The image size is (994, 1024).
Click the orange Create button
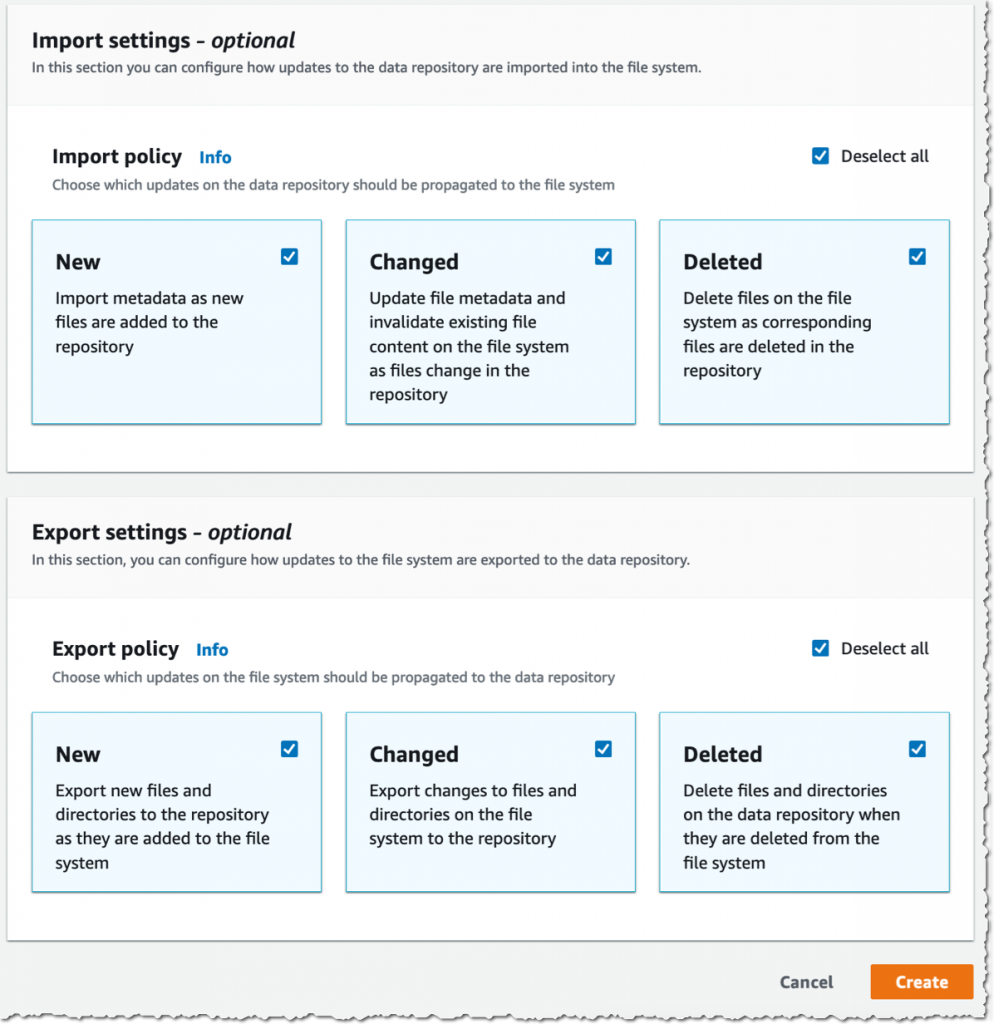click(922, 982)
